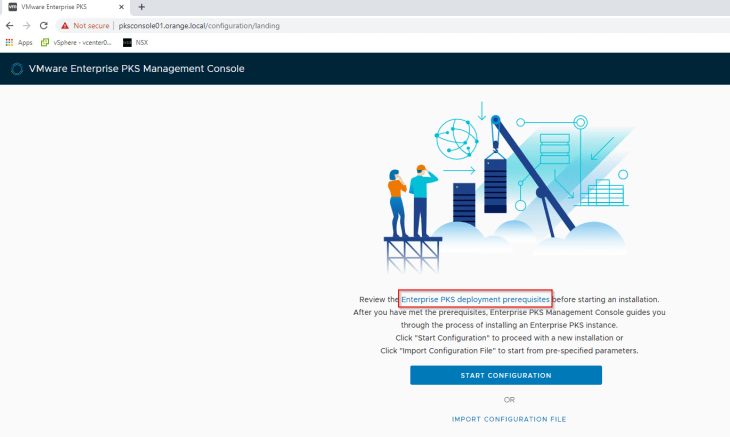Open Enterprise PKS deployment prerequisites link
The height and width of the screenshot is (437, 730).
pyautogui.click(x=475, y=299)
